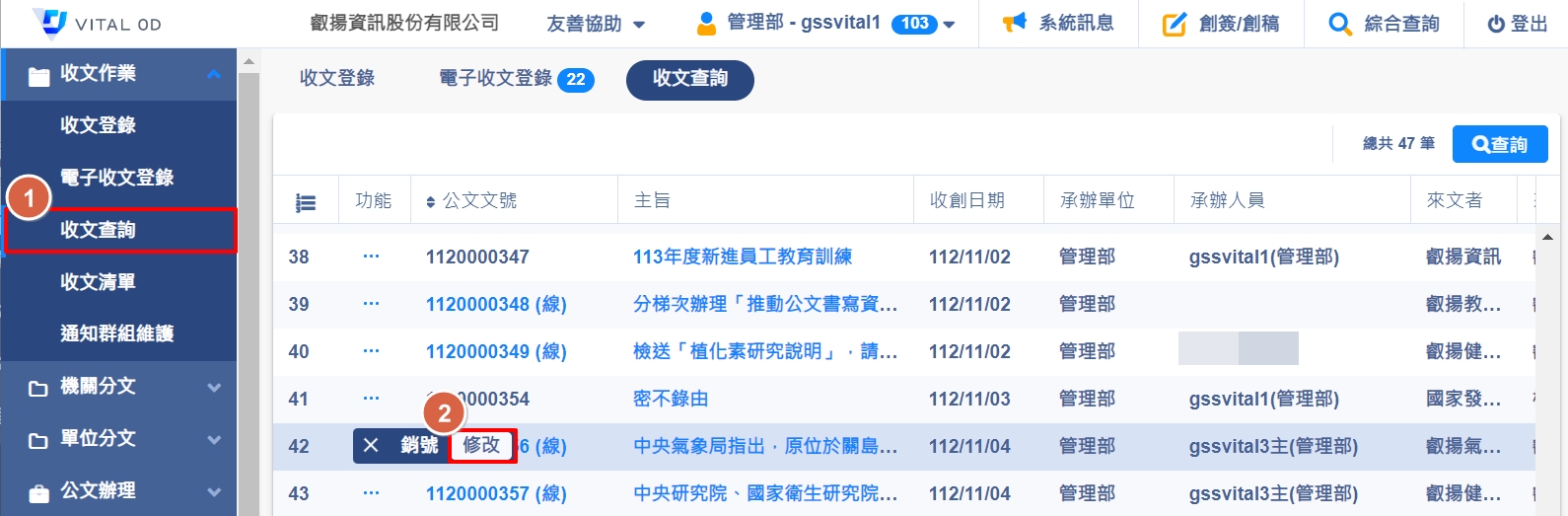Switch to the 電子收文登錄 tab
1568x516 pixels.
(x=516, y=79)
